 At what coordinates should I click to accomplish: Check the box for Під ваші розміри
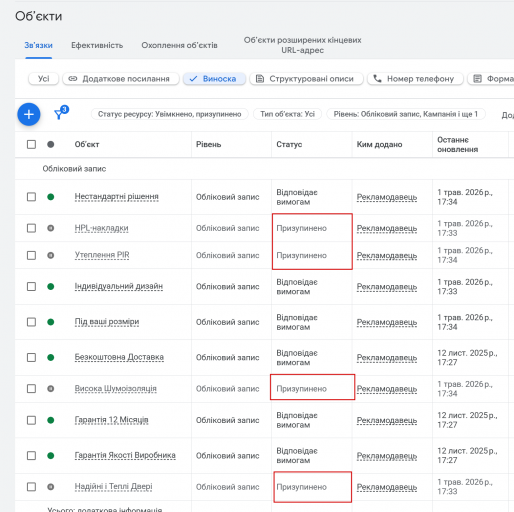pyautogui.click(x=31, y=322)
